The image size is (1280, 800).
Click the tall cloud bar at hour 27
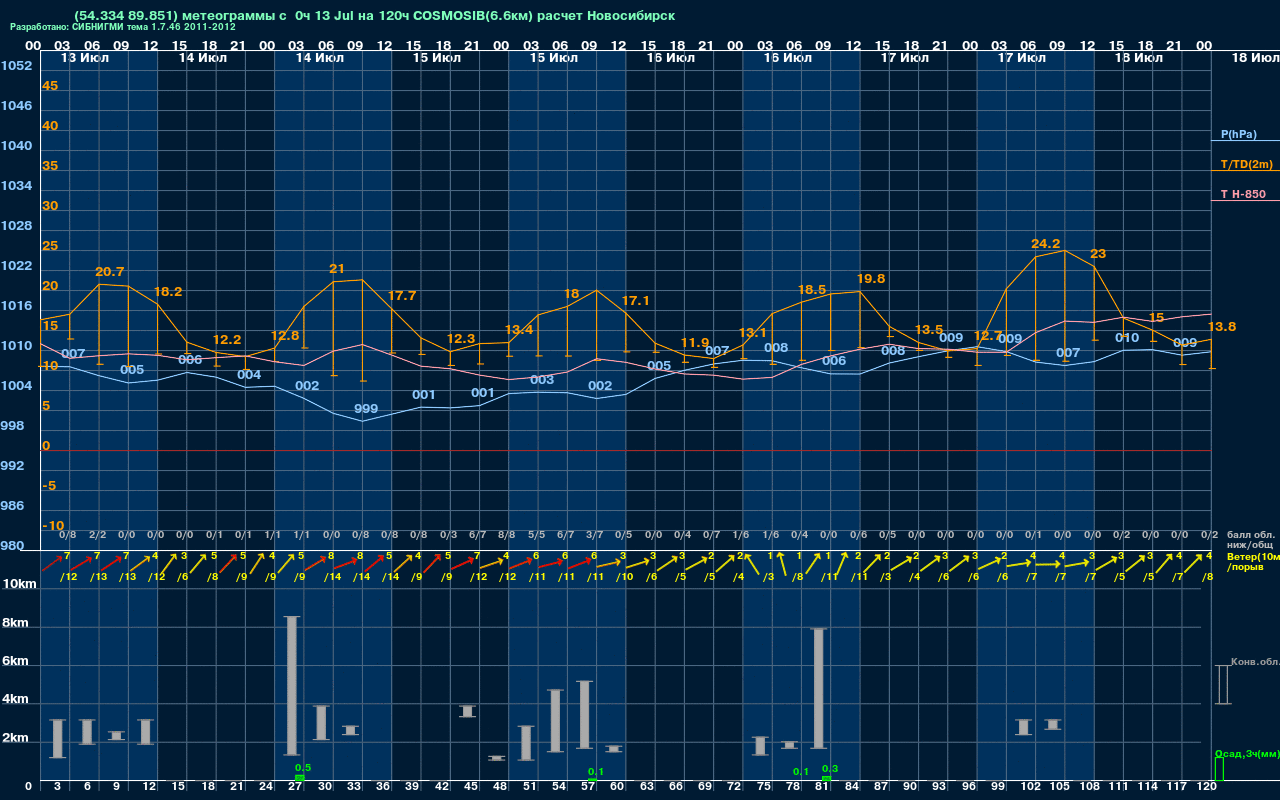[292, 686]
